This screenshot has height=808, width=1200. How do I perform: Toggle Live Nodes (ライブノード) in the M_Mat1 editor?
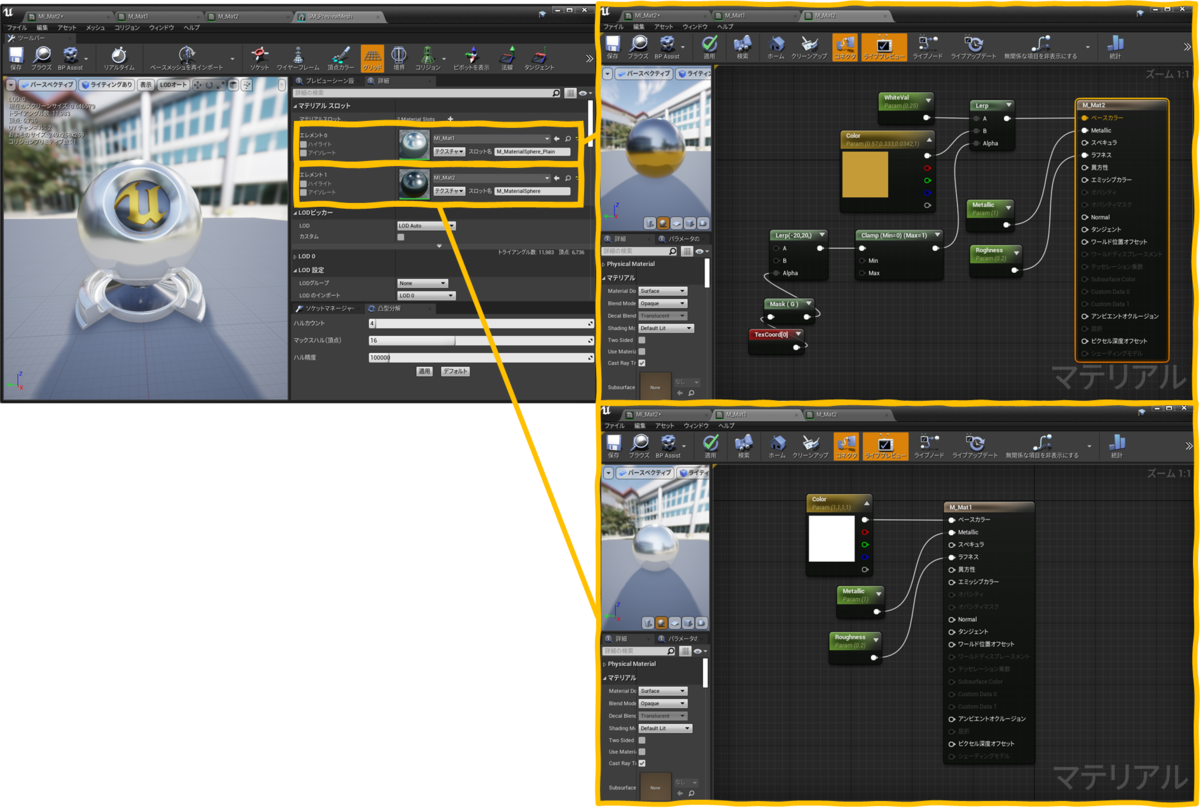[928, 446]
